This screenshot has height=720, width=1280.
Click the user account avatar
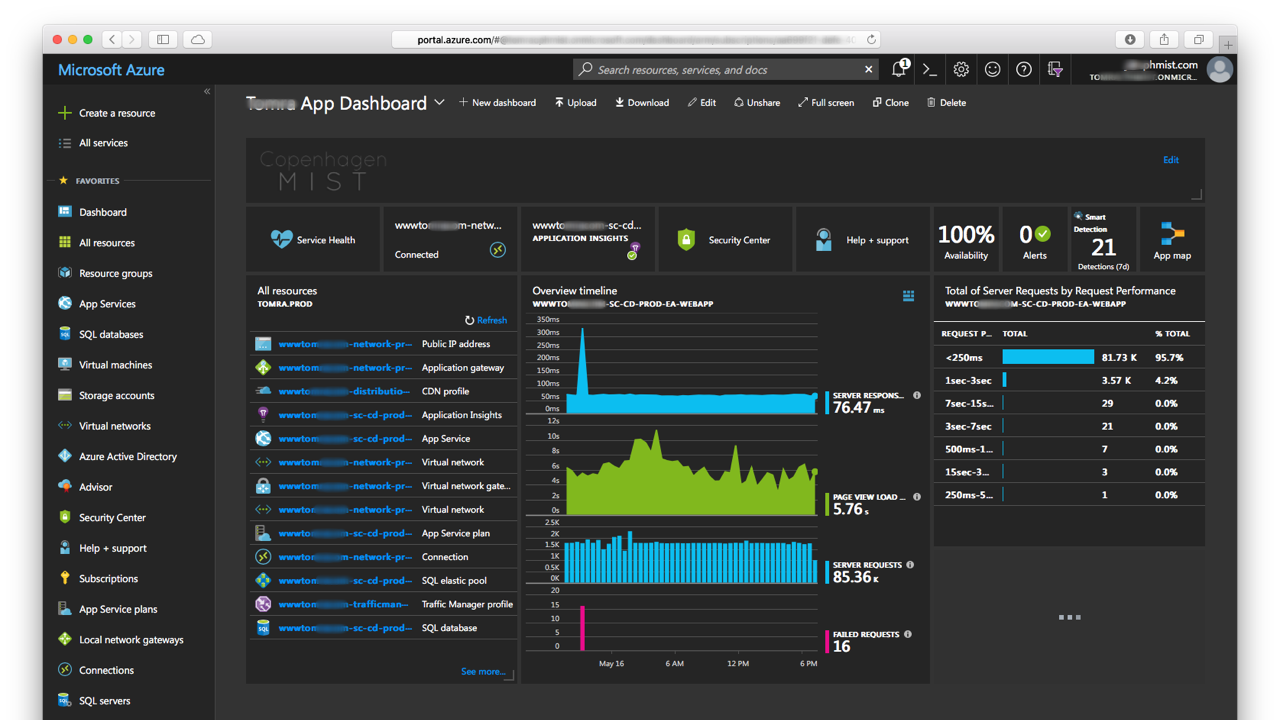(1219, 69)
